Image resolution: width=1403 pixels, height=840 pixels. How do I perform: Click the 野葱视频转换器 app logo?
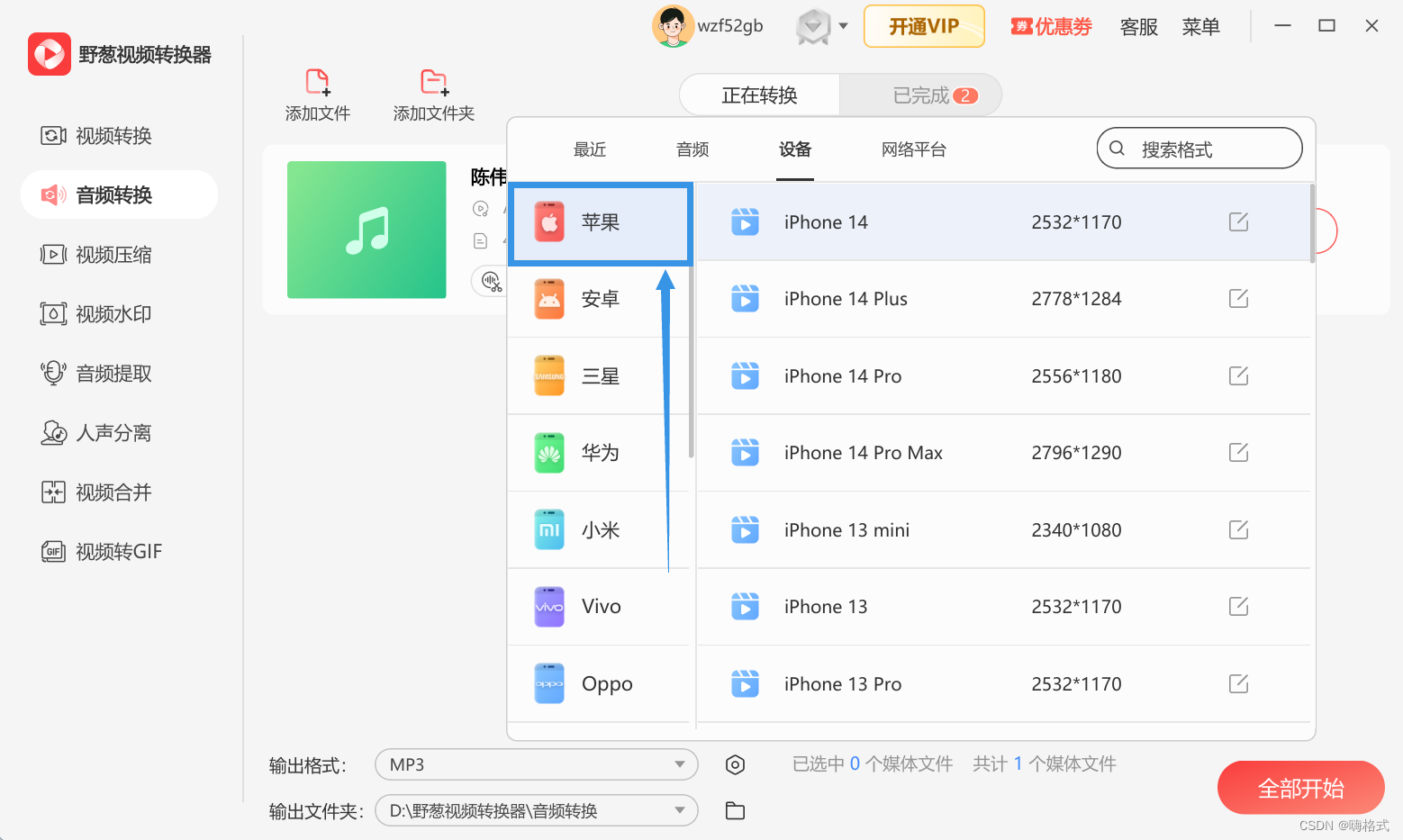[50, 54]
